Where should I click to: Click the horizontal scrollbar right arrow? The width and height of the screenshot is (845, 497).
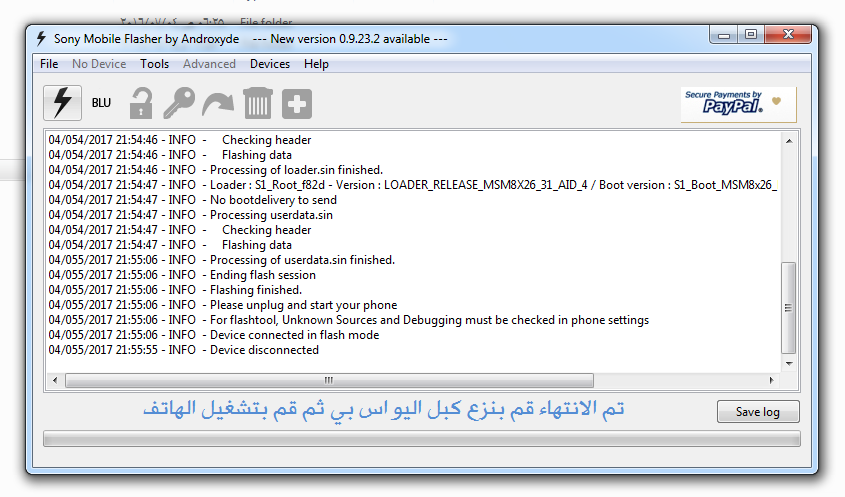coord(772,381)
